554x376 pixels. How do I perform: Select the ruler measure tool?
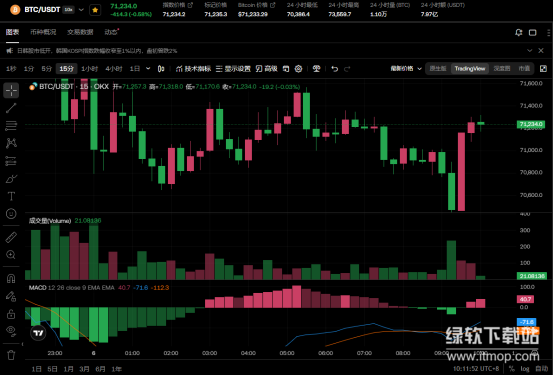[11, 237]
